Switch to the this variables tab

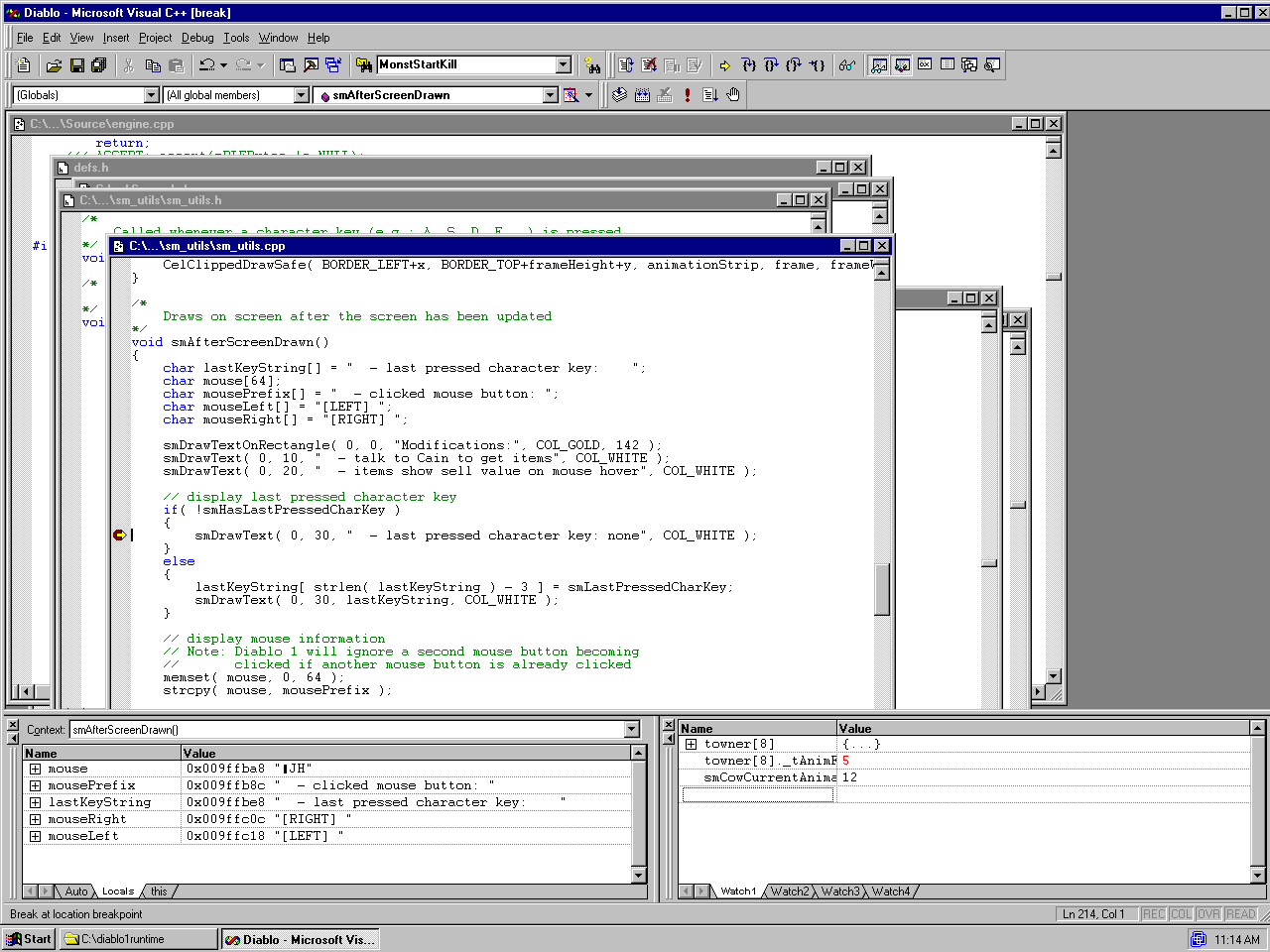point(159,892)
